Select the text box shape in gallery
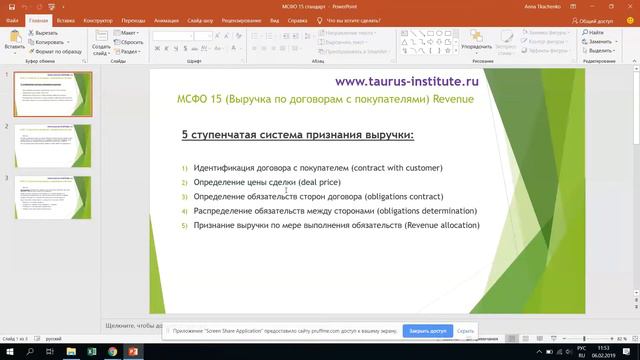The height and width of the screenshot is (360, 640). 404,33
